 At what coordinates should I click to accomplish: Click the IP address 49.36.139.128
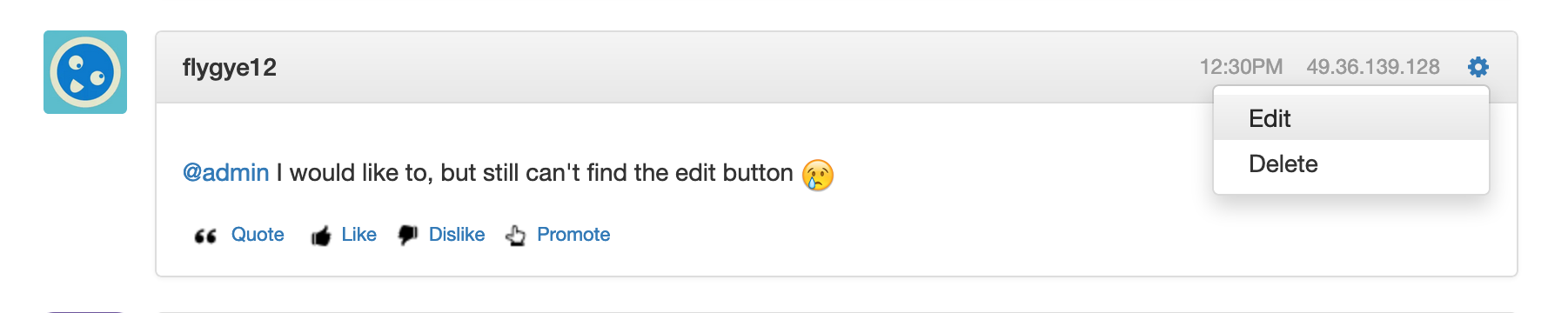pos(1373,67)
